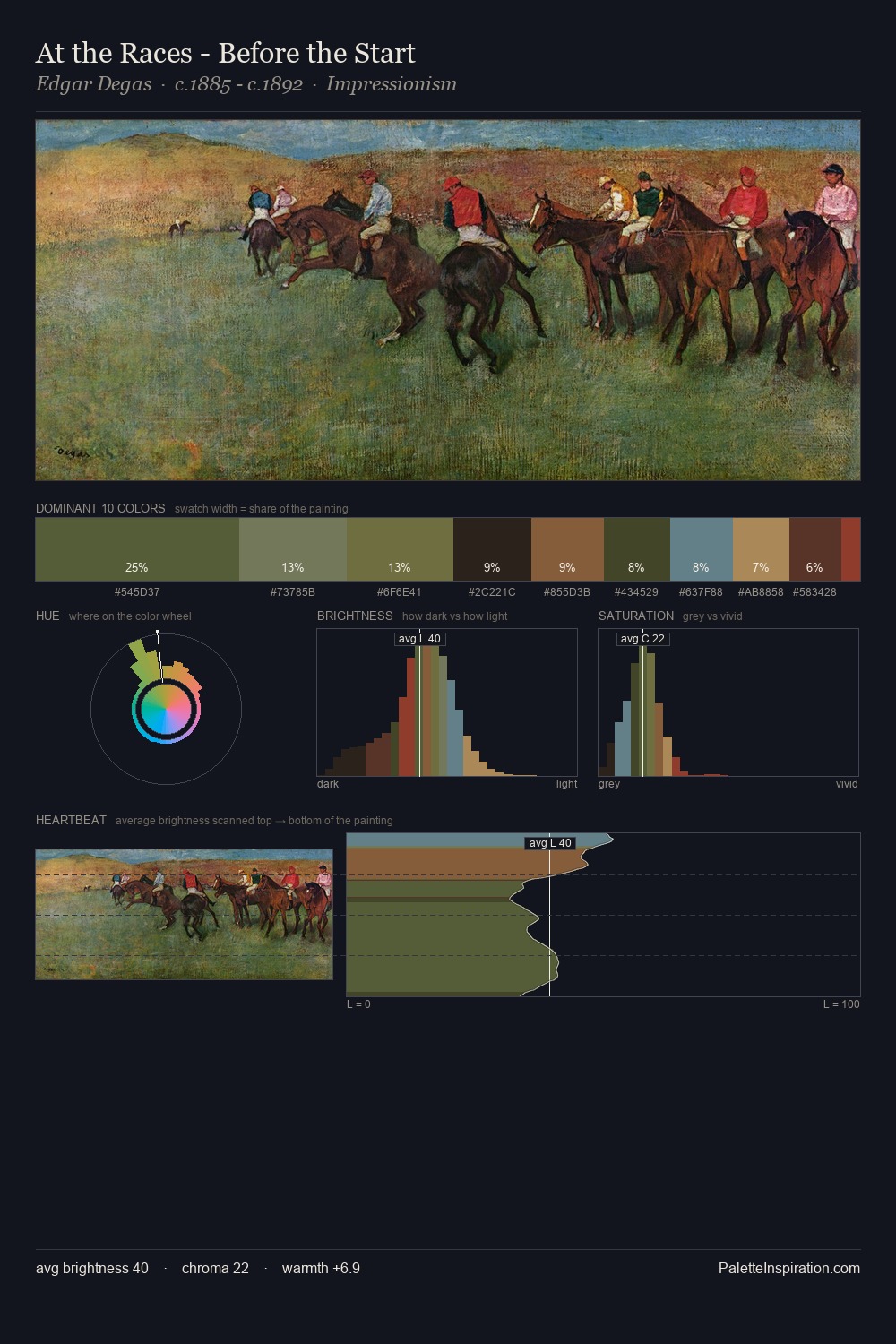This screenshot has height=1344, width=896.
Task: Click the 'BRIGHTNESS' section heading
Action: [355, 616]
